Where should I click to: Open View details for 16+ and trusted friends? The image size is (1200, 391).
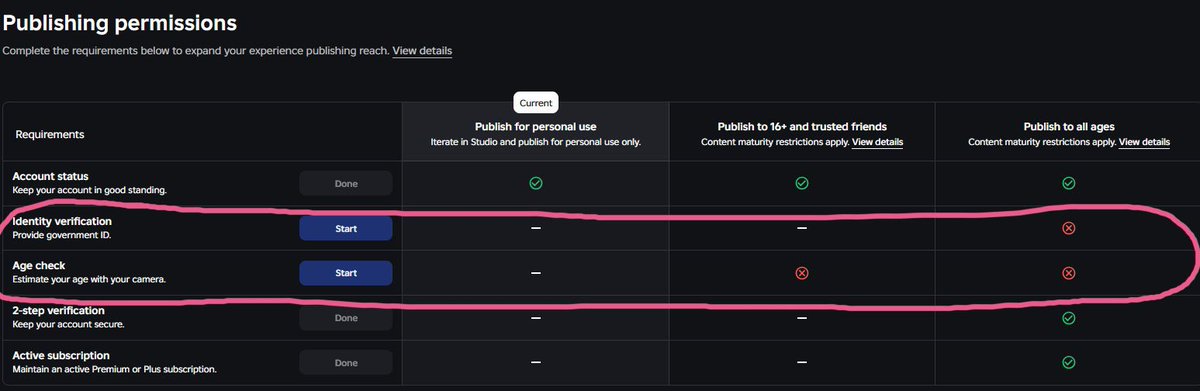(877, 142)
